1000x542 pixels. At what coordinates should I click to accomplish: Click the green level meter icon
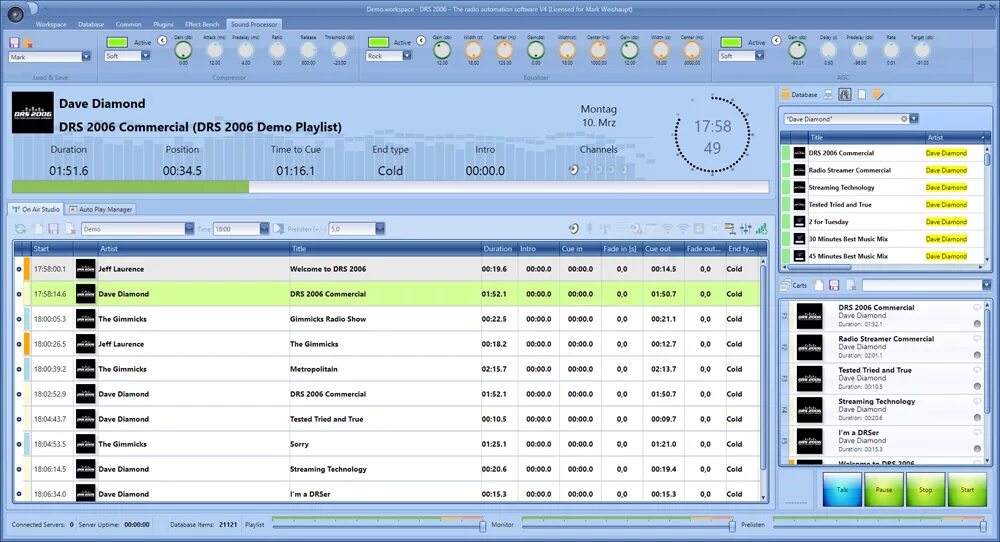761,229
